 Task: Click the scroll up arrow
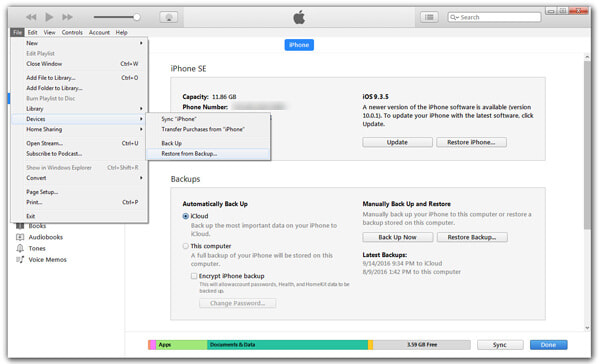coord(587,57)
